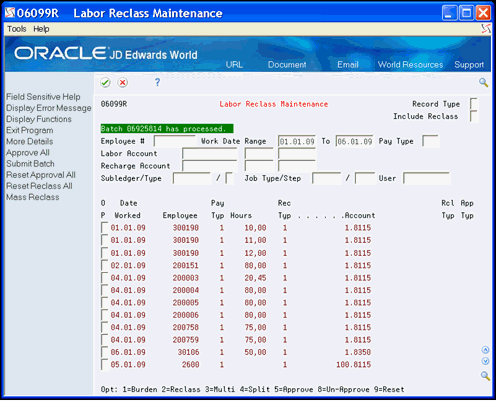The width and height of the screenshot is (496, 401).
Task: Click the first Labor Account field
Action: pyautogui.click(x=210, y=154)
